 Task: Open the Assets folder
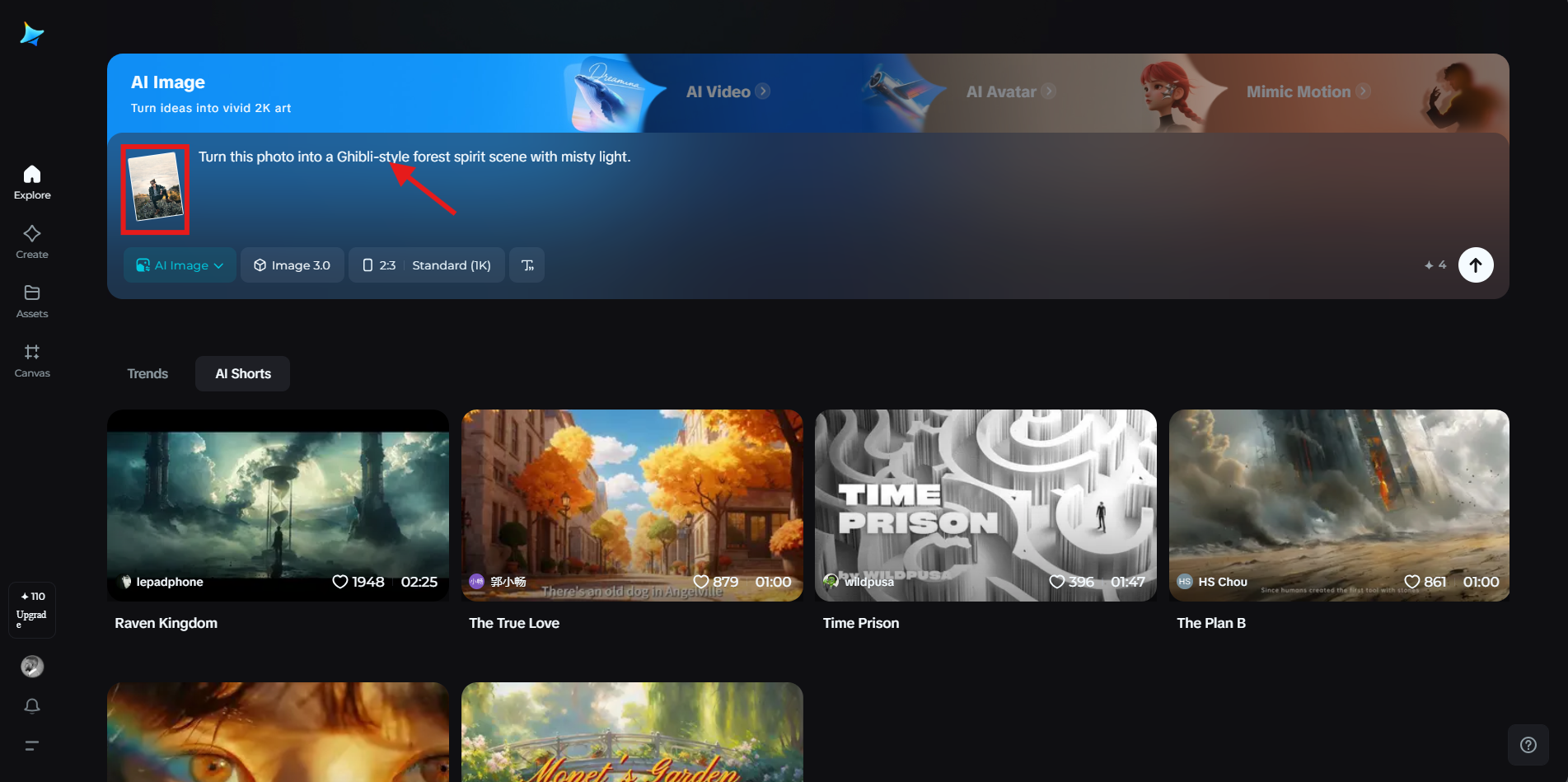pyautogui.click(x=32, y=301)
